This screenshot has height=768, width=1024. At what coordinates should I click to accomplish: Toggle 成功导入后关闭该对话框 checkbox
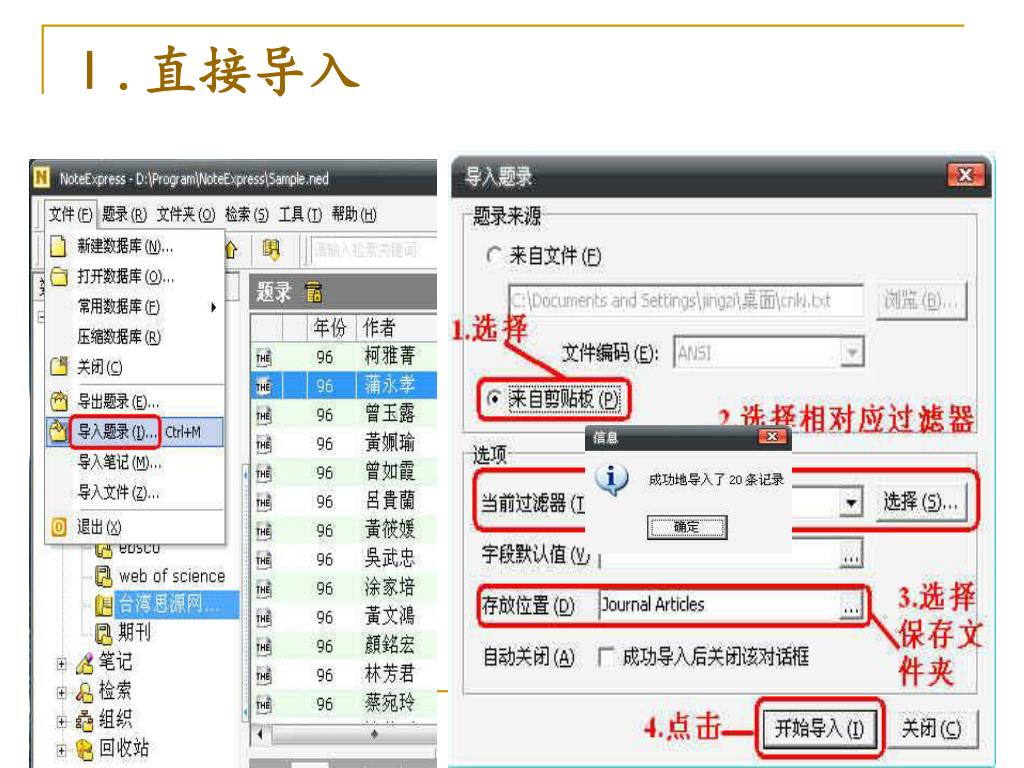[x=605, y=656]
